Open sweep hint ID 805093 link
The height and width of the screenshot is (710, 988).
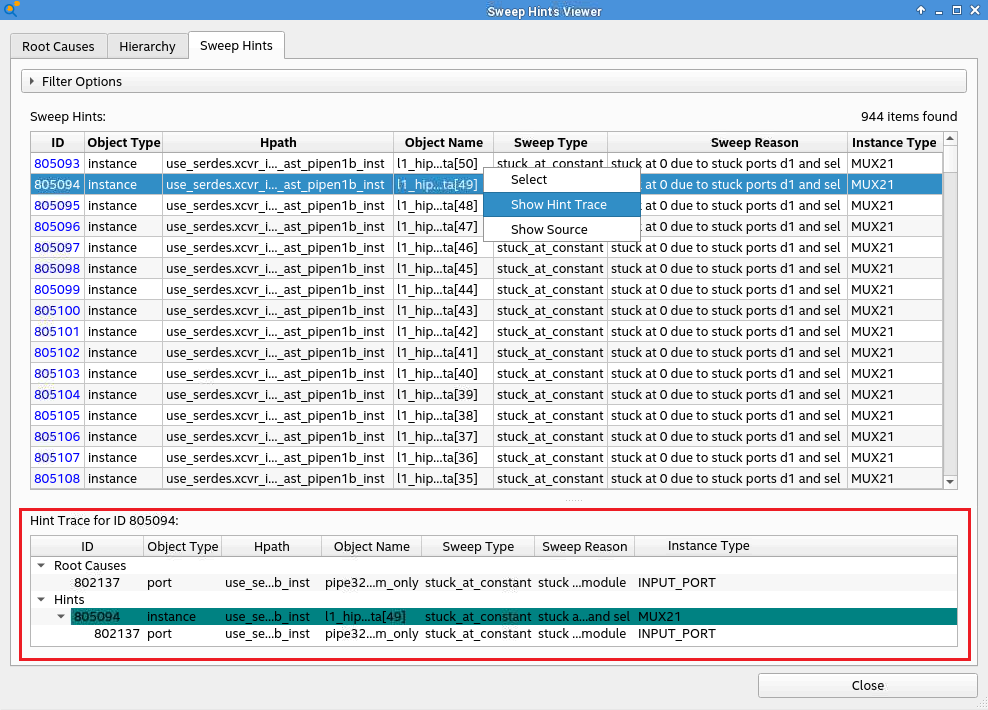point(57,163)
